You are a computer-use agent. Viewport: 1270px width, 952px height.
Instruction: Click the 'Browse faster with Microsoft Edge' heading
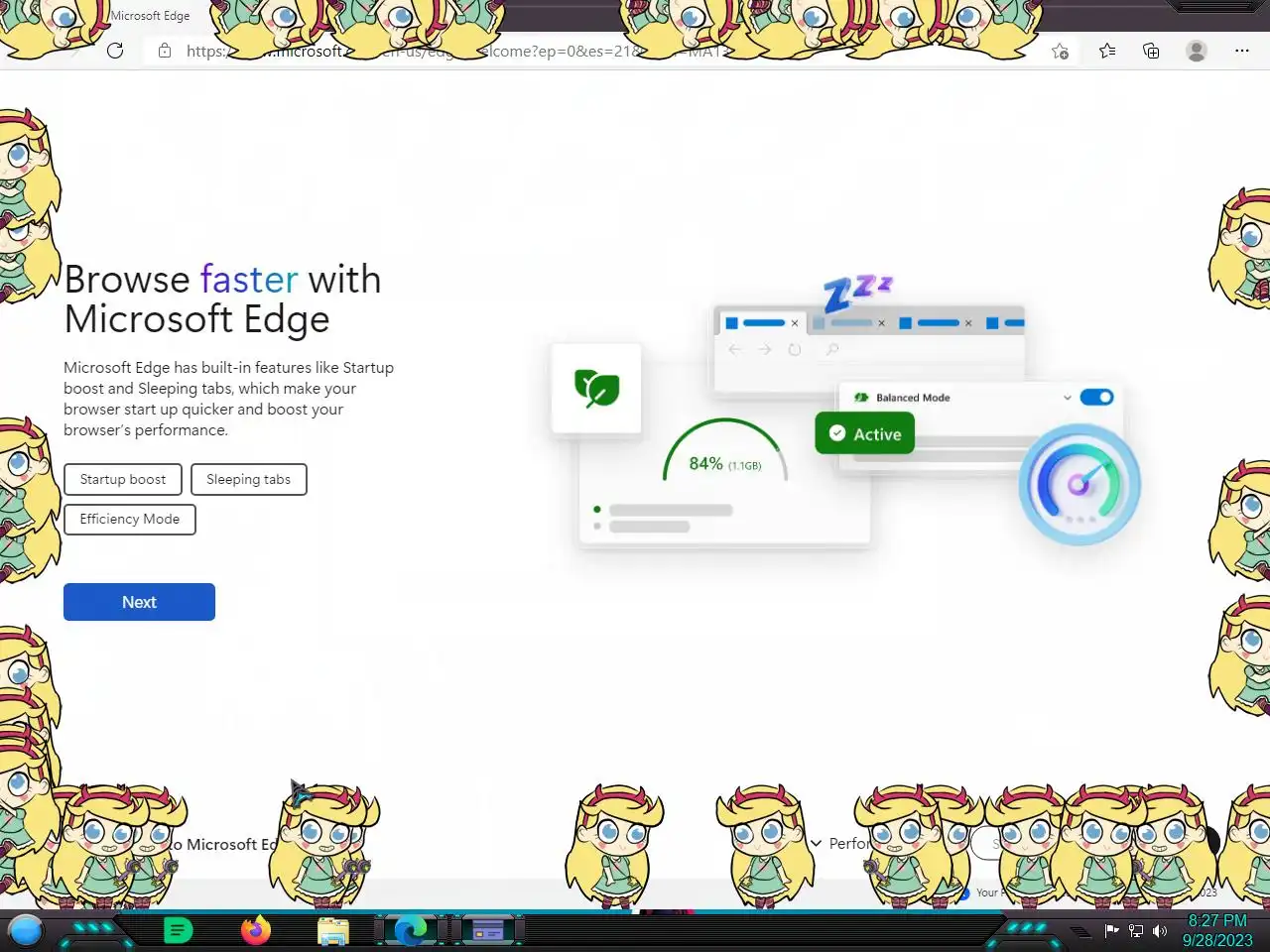(x=222, y=298)
